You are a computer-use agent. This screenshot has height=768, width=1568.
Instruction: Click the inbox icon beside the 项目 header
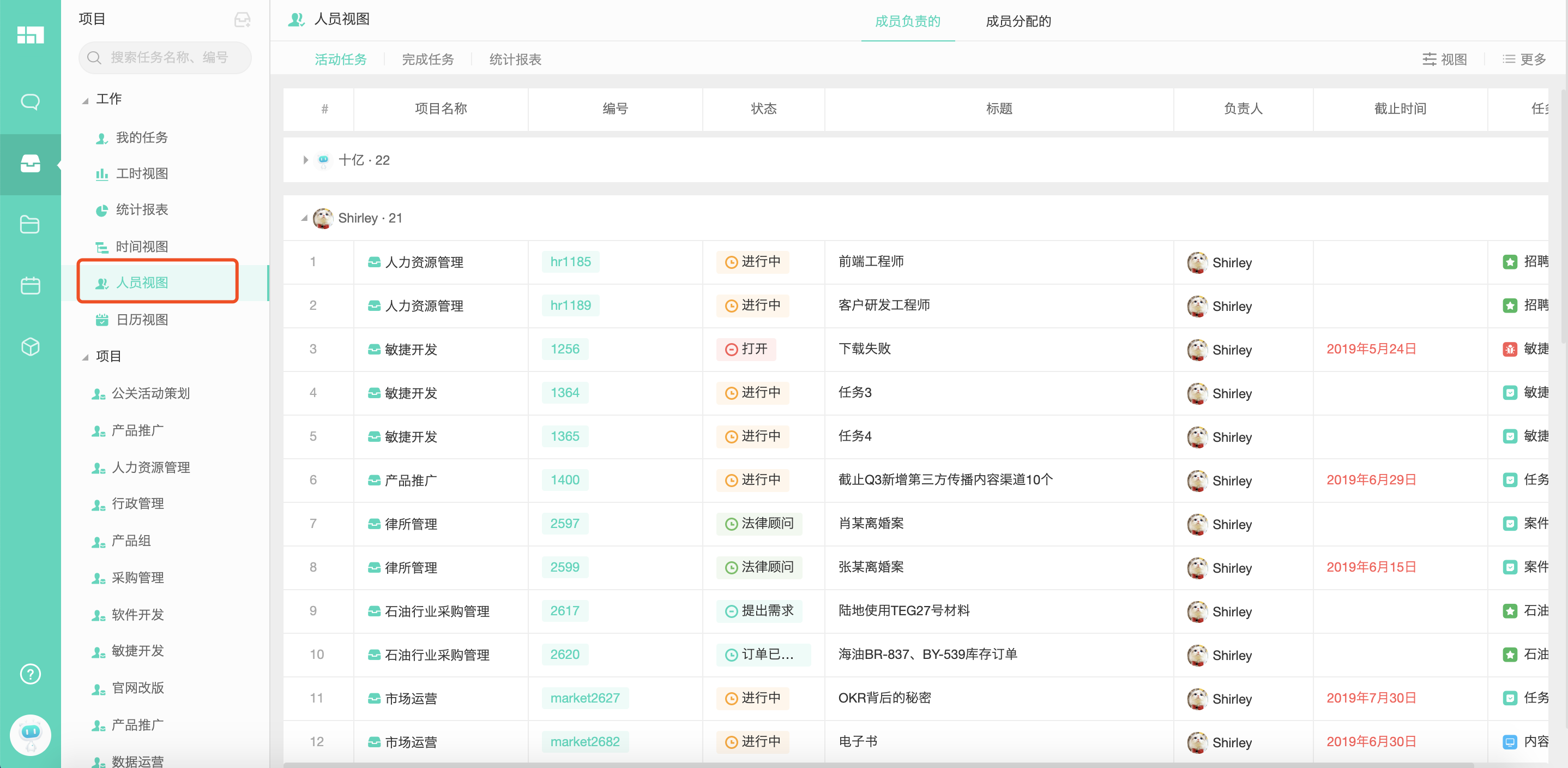(243, 20)
